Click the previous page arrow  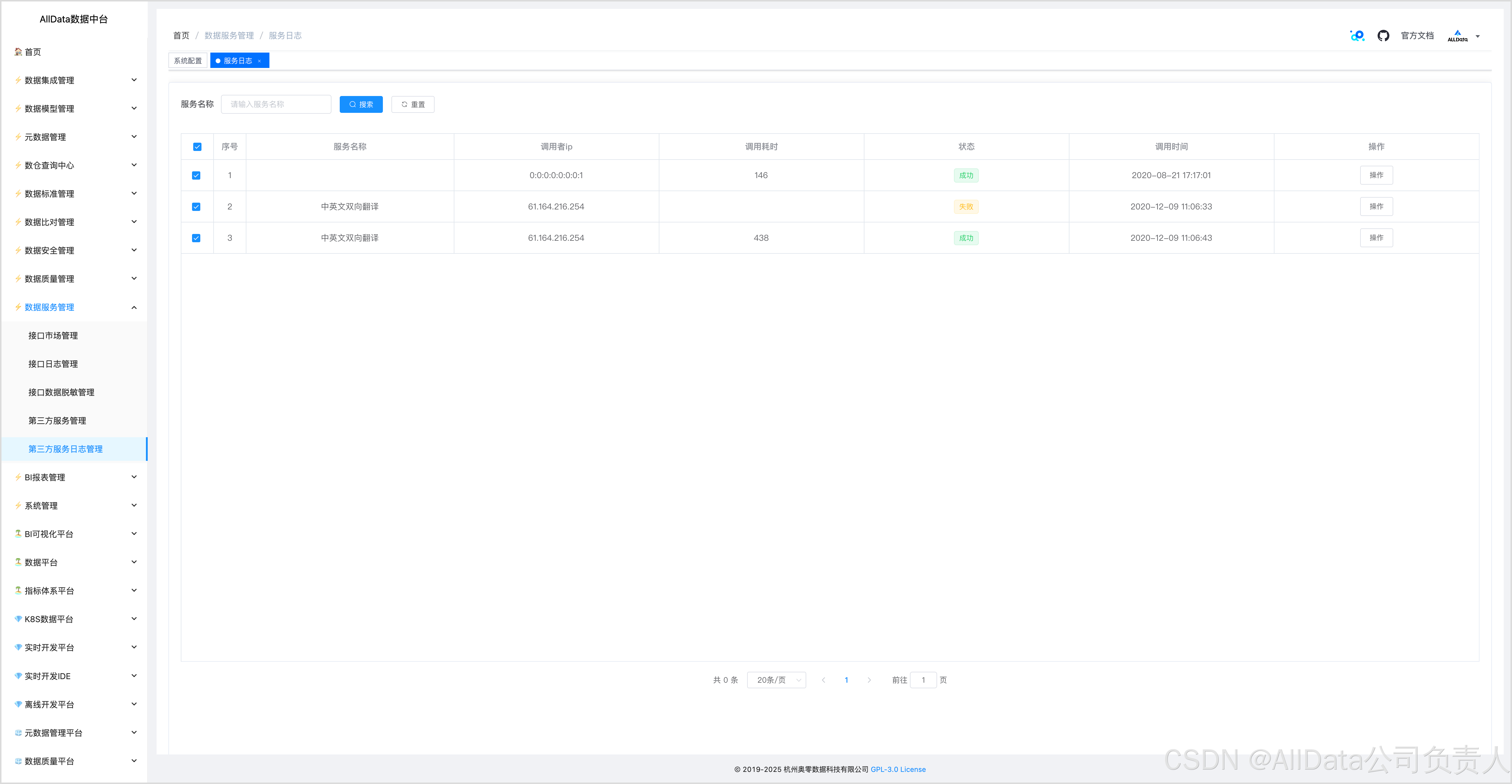[x=823, y=680]
